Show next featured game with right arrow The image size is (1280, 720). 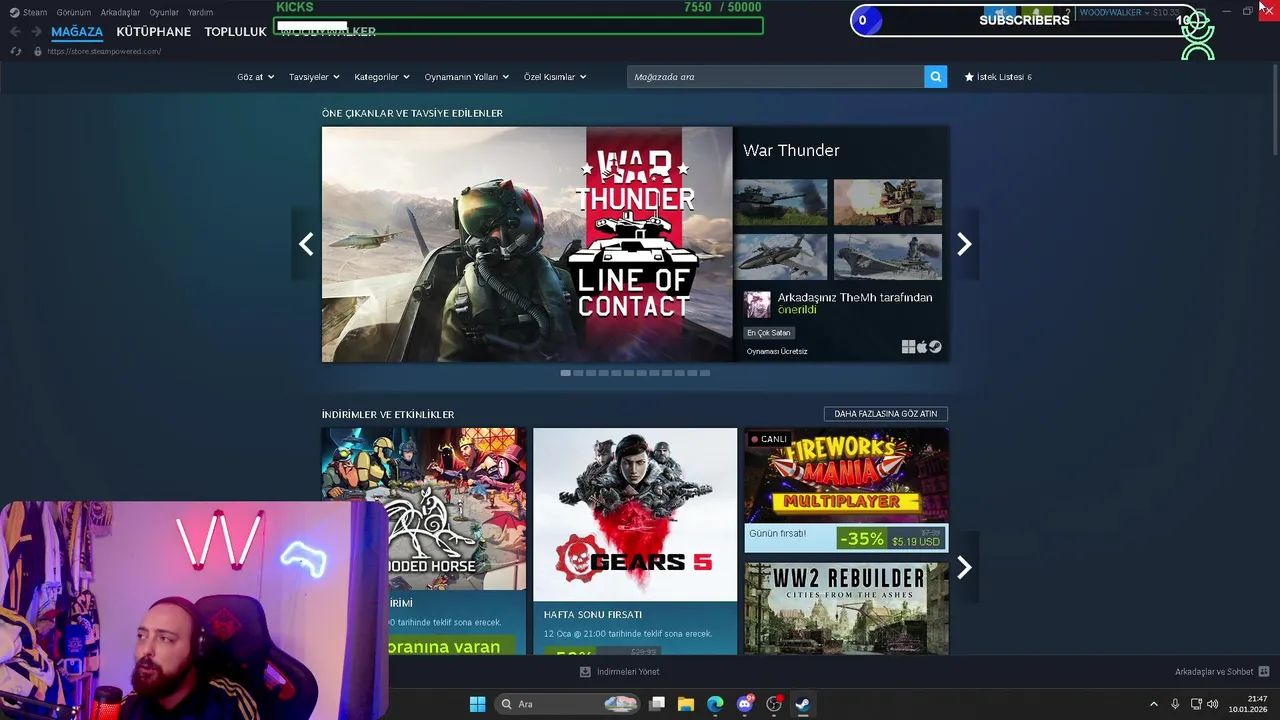[964, 244]
